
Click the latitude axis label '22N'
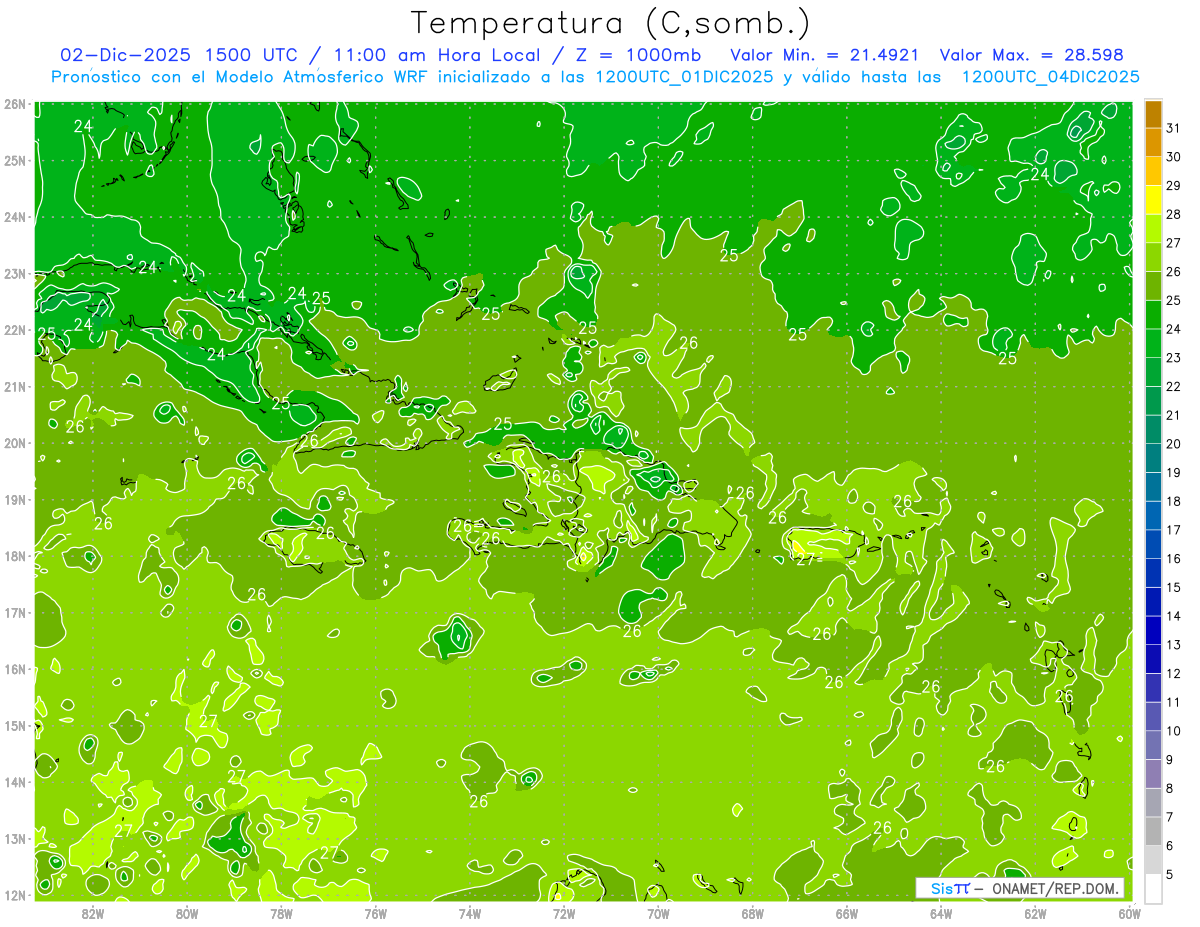click(x=14, y=330)
